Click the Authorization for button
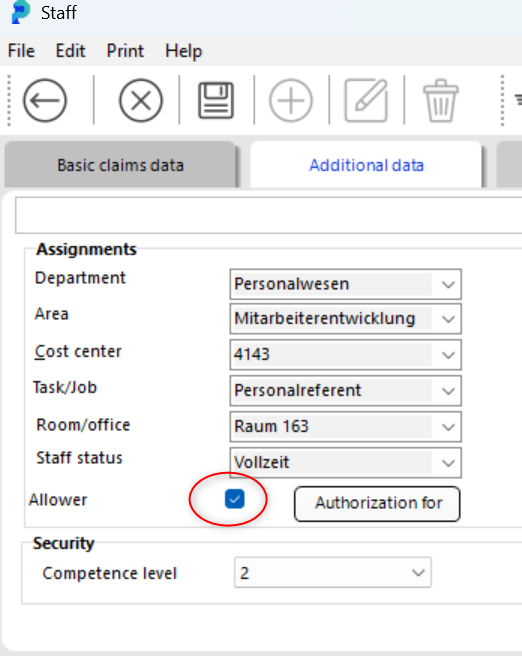 (377, 504)
